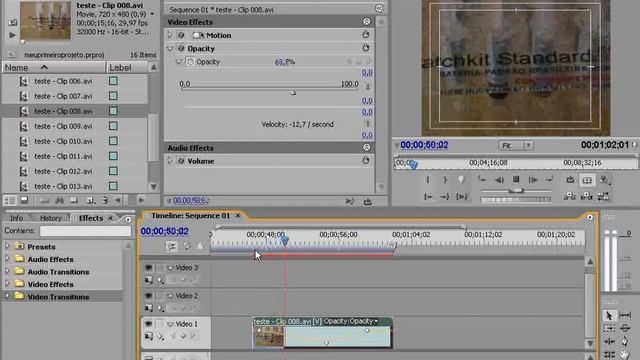Select the Effects tab

(x=91, y=218)
